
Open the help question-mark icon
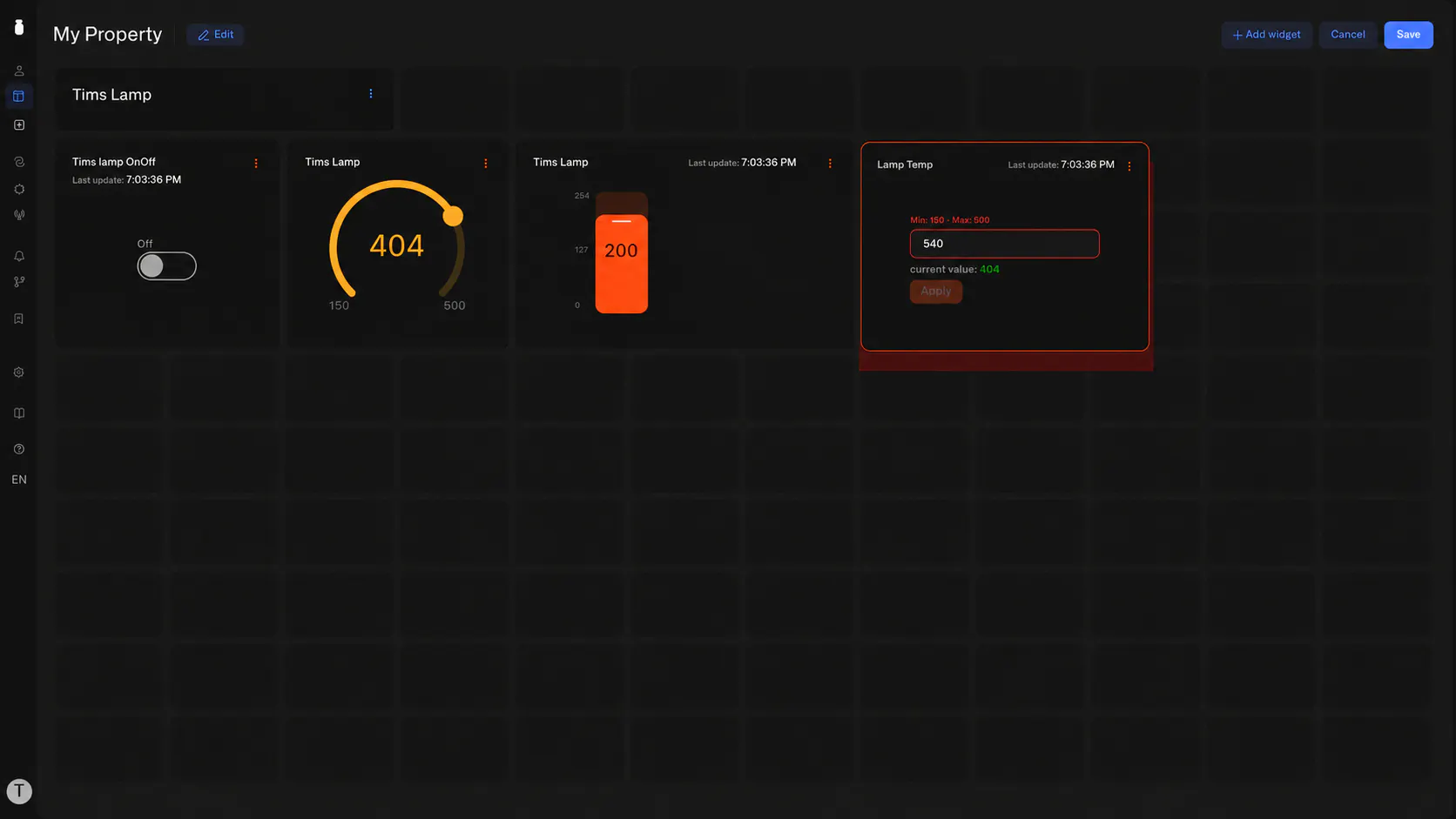tap(19, 449)
